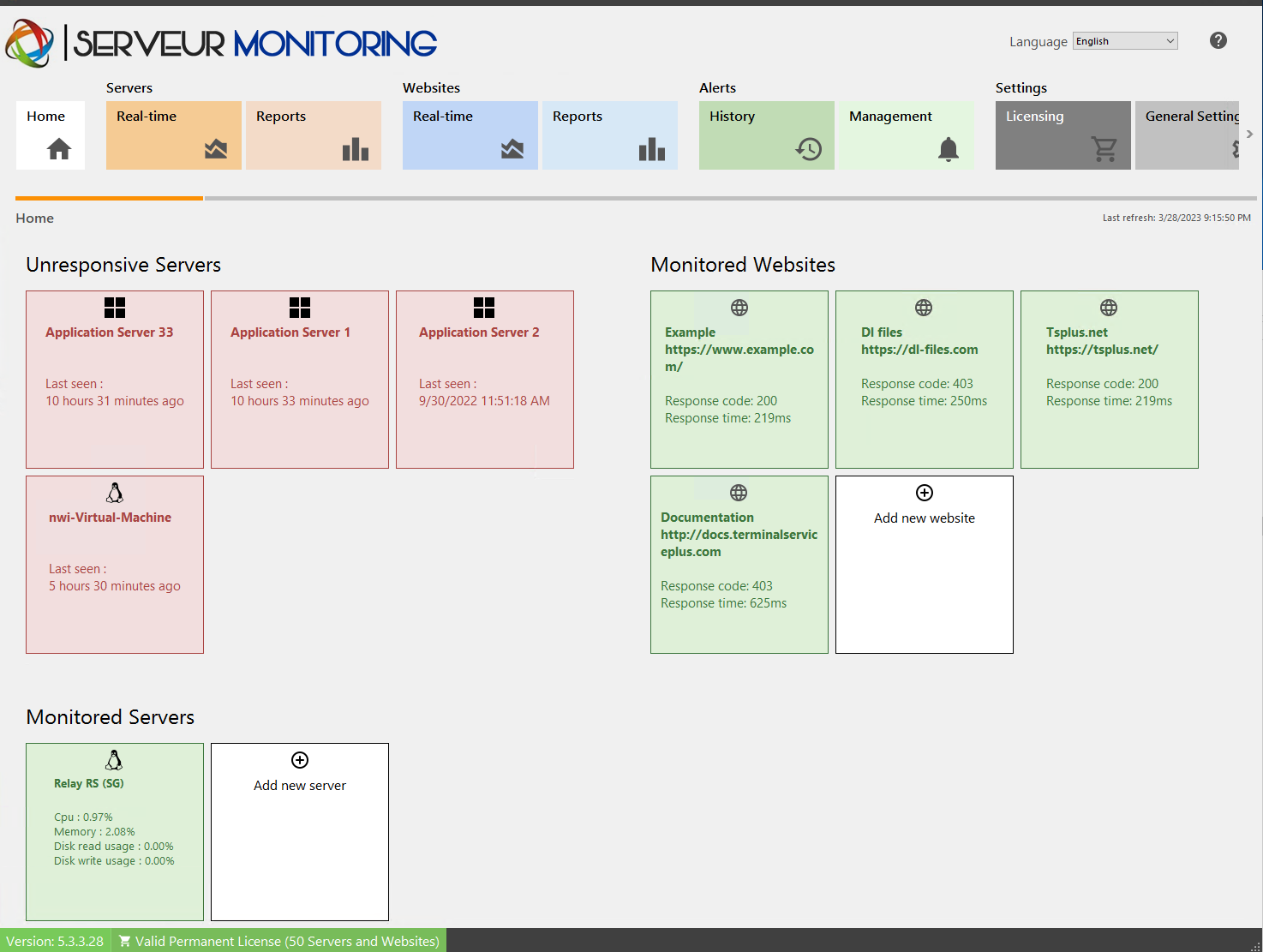Click the plus icon on Add new website
The height and width of the screenshot is (952, 1263).
point(925,493)
